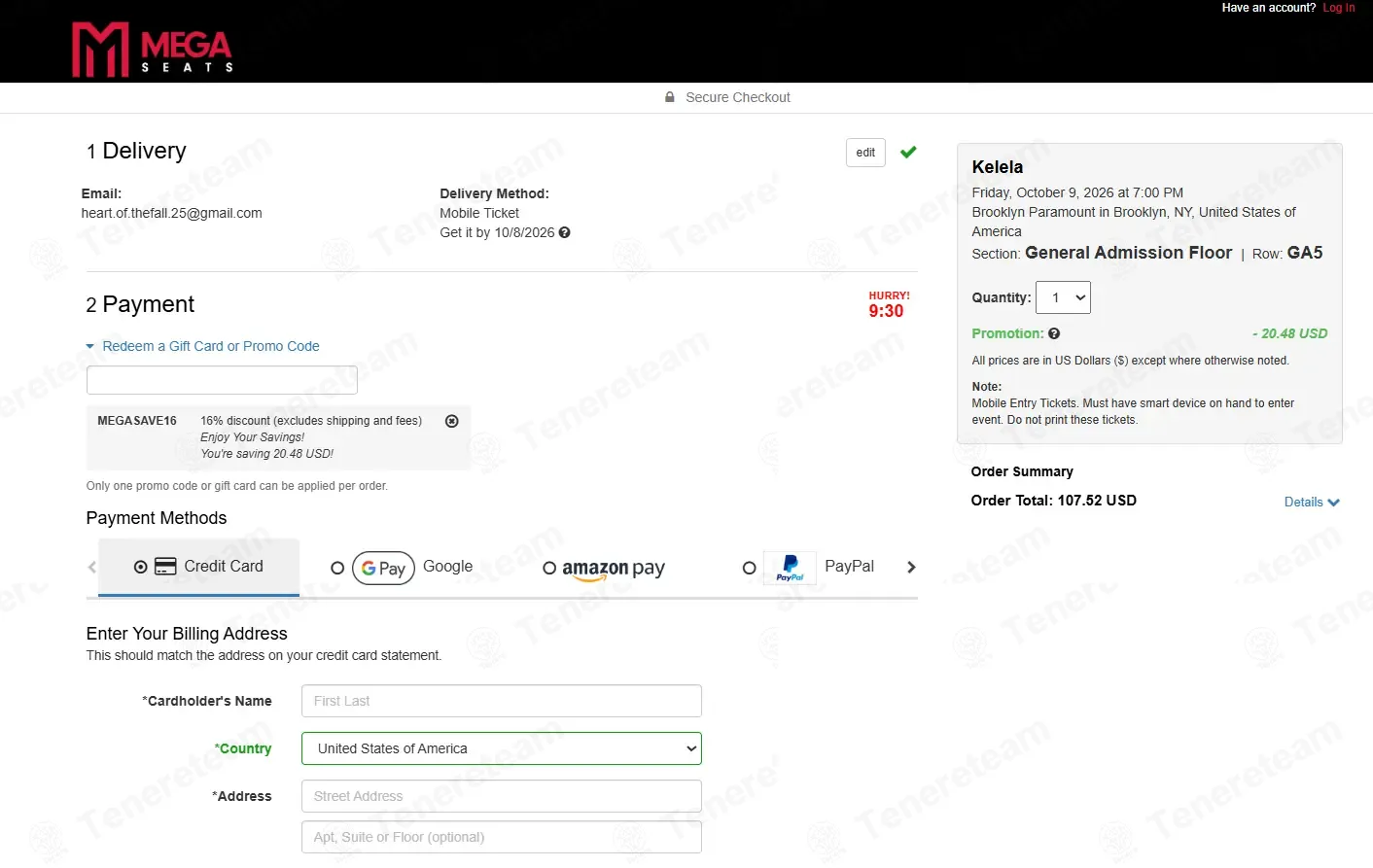
Task: Click the Mobile Ticket delivery method text
Action: pos(479,213)
